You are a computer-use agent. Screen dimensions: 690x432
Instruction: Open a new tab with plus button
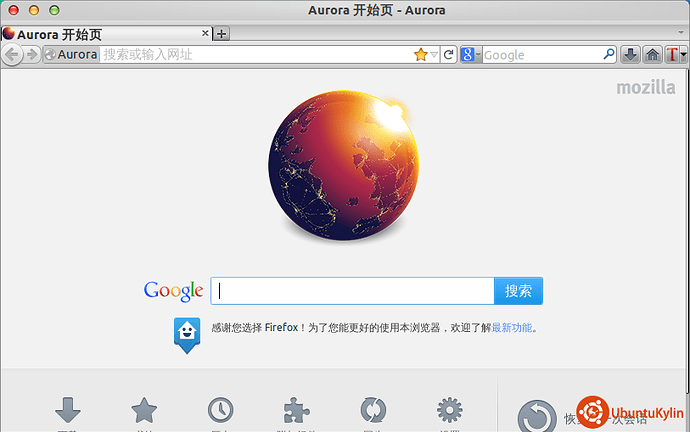click(221, 34)
